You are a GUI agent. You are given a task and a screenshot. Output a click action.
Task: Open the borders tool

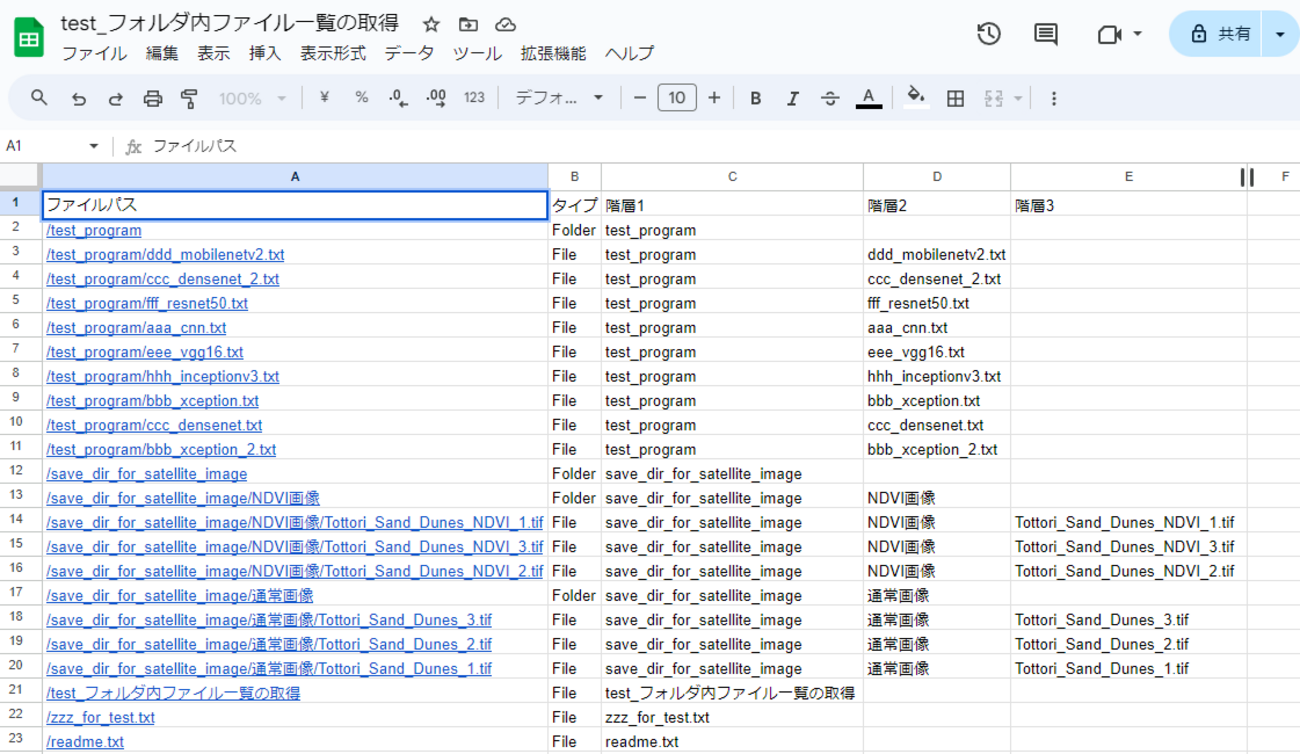pos(955,98)
